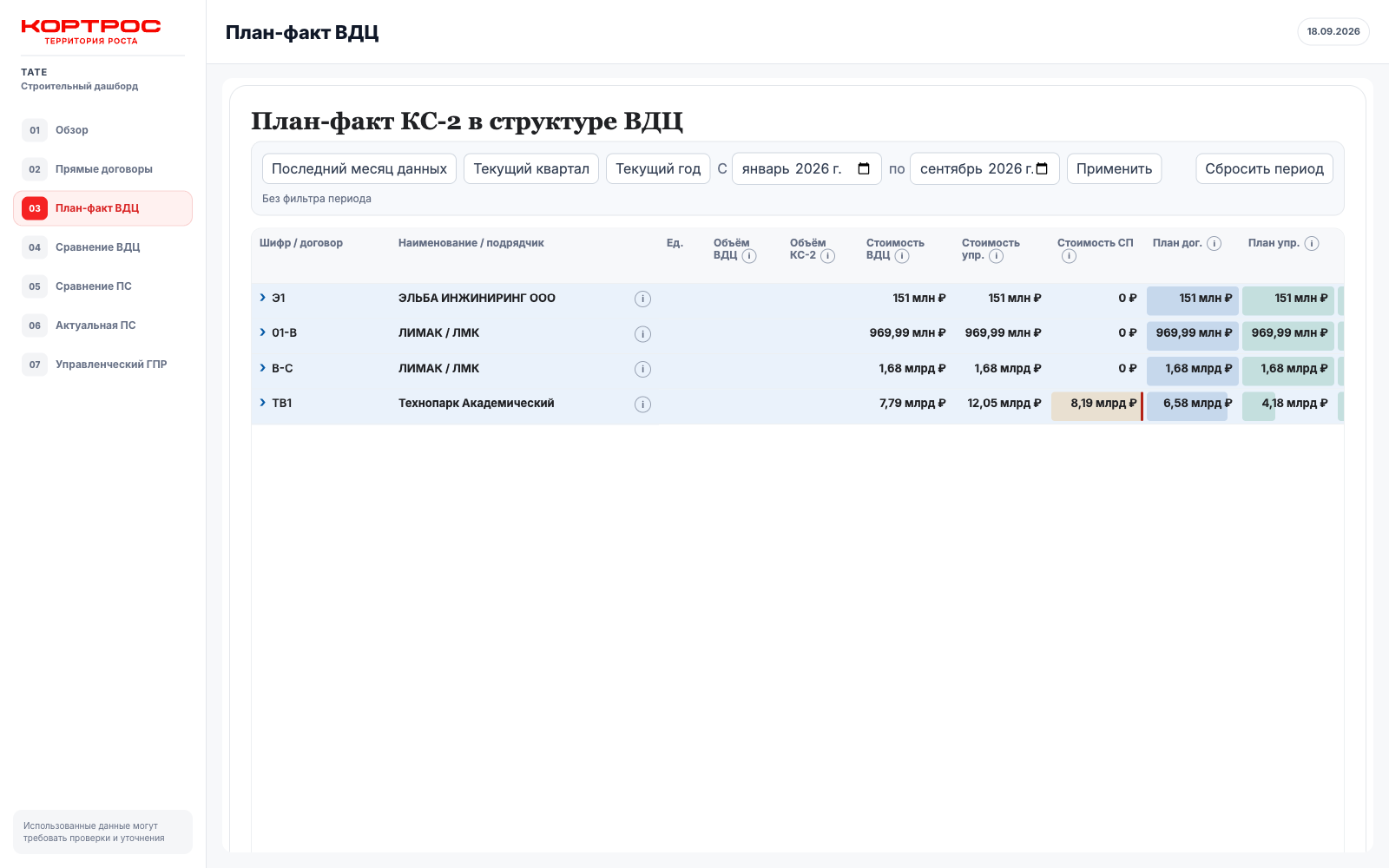Click the сентябрь 2026 end date field

click(x=984, y=168)
